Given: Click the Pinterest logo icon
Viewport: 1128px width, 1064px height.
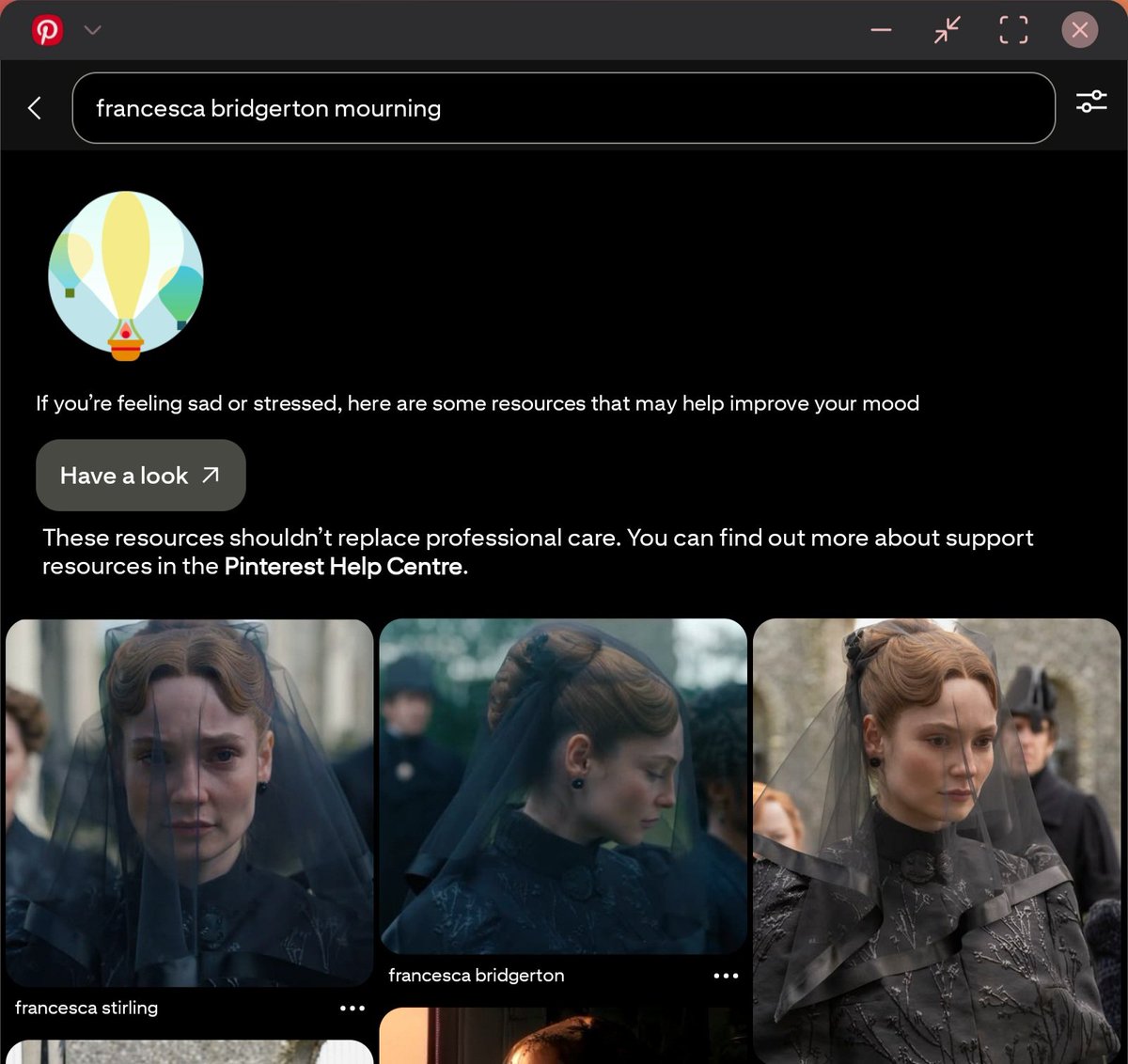Looking at the screenshot, I should [x=47, y=30].
